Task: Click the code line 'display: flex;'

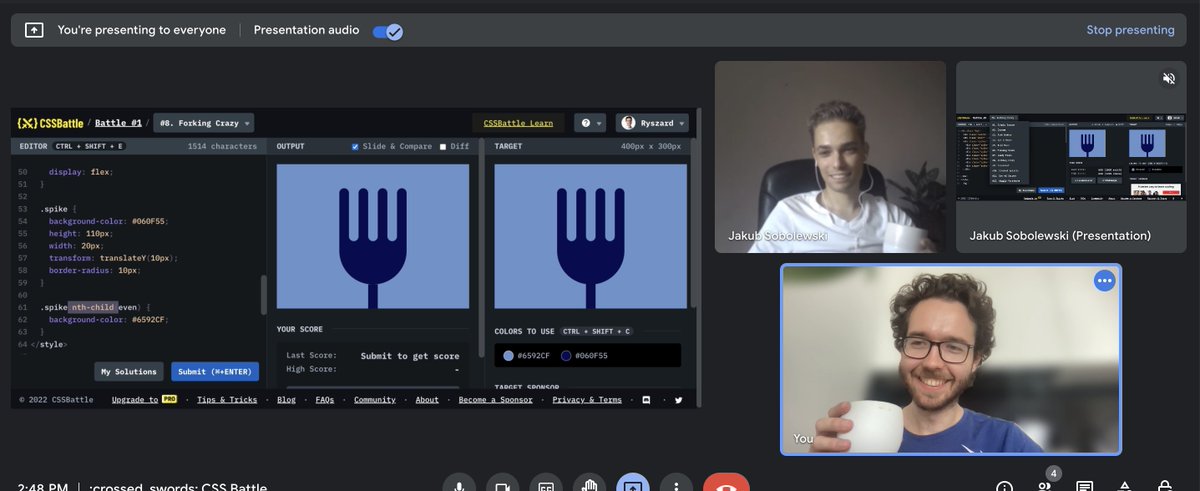Action: point(82,171)
